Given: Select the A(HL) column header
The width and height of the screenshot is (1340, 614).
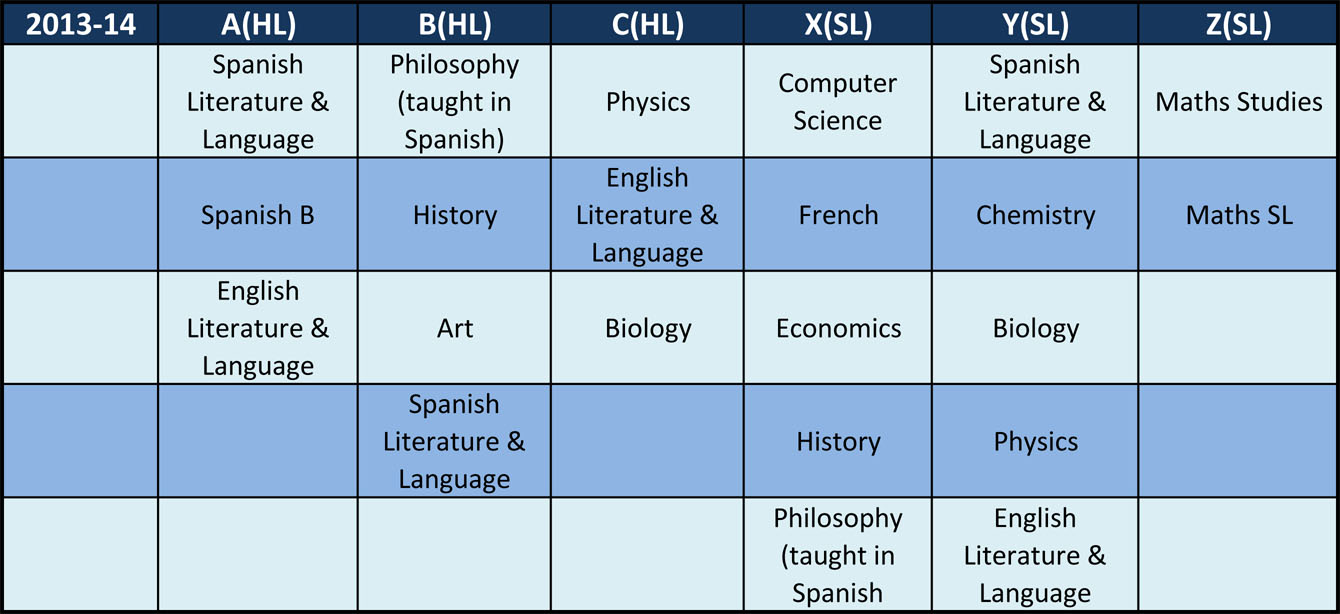Looking at the screenshot, I should pos(258,23).
